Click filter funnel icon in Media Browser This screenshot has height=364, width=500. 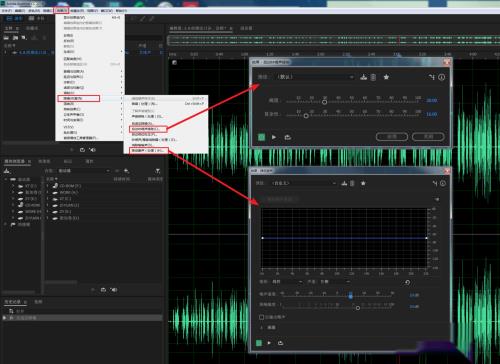point(158,171)
